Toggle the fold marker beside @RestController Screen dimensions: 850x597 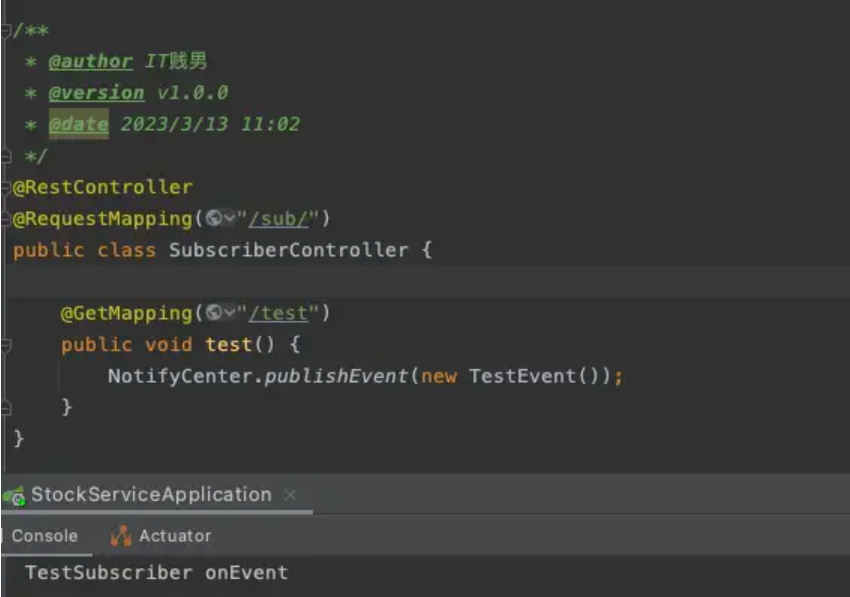click(6, 187)
